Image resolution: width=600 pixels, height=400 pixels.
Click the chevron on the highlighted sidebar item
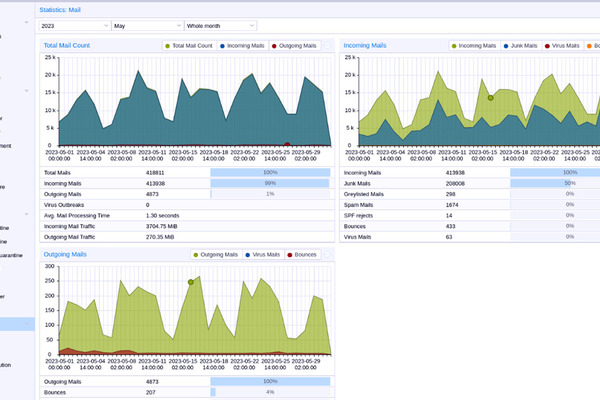(26, 324)
